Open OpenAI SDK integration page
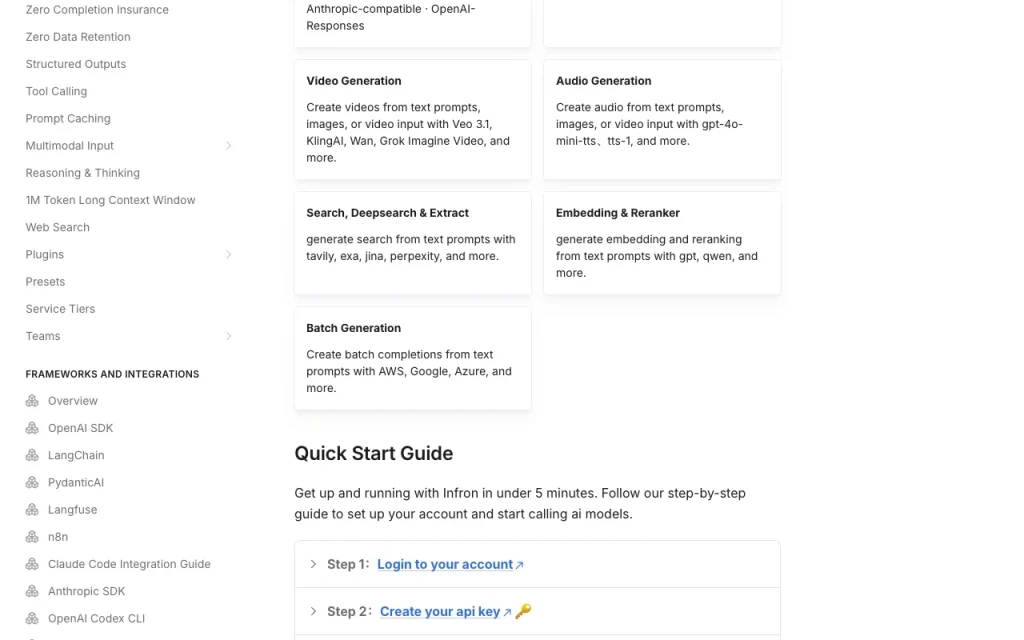Screen dimensions: 1024x640 click(x=80, y=428)
